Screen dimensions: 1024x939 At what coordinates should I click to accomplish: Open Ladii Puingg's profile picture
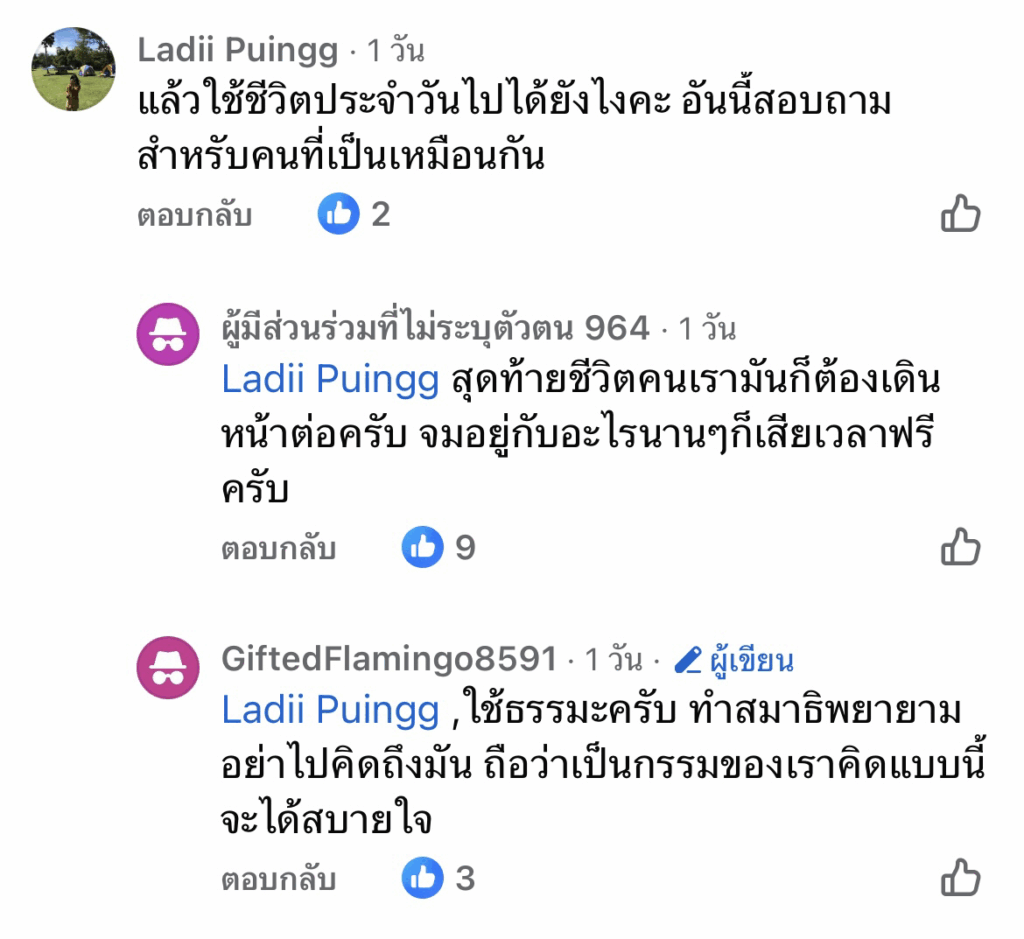(73, 69)
